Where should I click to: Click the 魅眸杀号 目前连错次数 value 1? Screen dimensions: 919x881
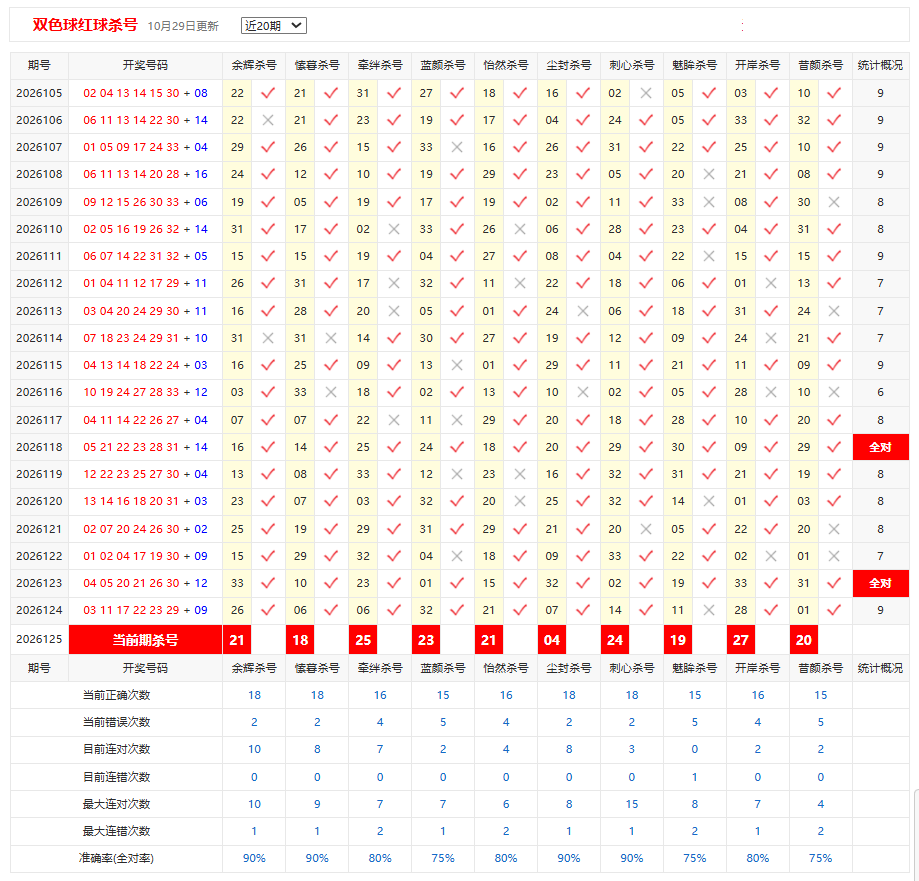[695, 777]
